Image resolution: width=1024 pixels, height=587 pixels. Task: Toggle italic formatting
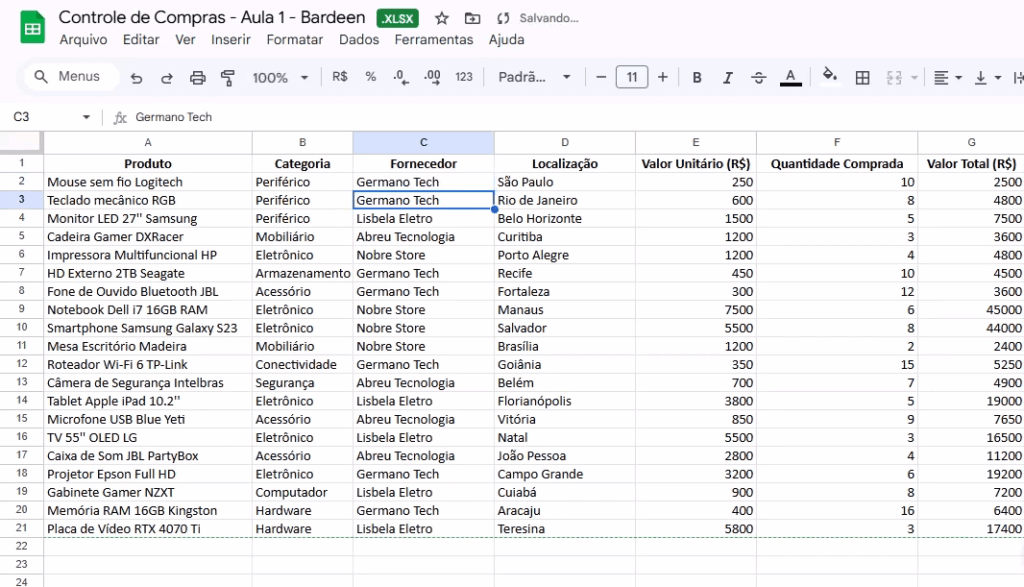coord(728,78)
